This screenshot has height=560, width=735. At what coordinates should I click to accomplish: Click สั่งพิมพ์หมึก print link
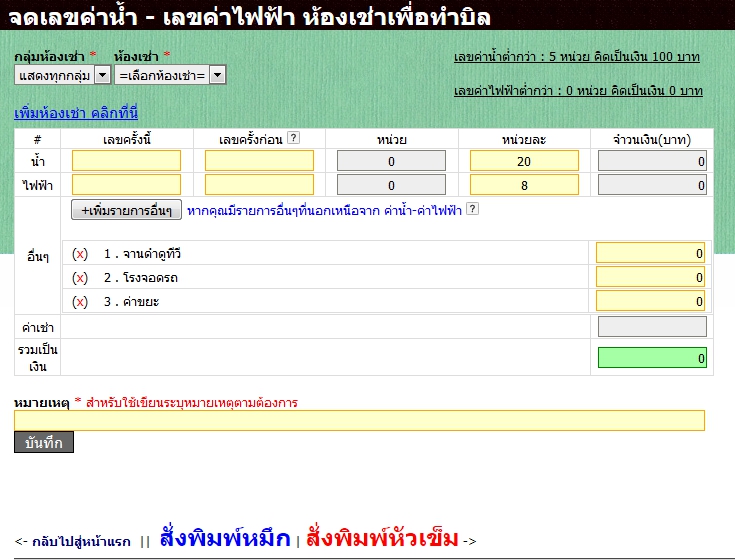point(224,538)
